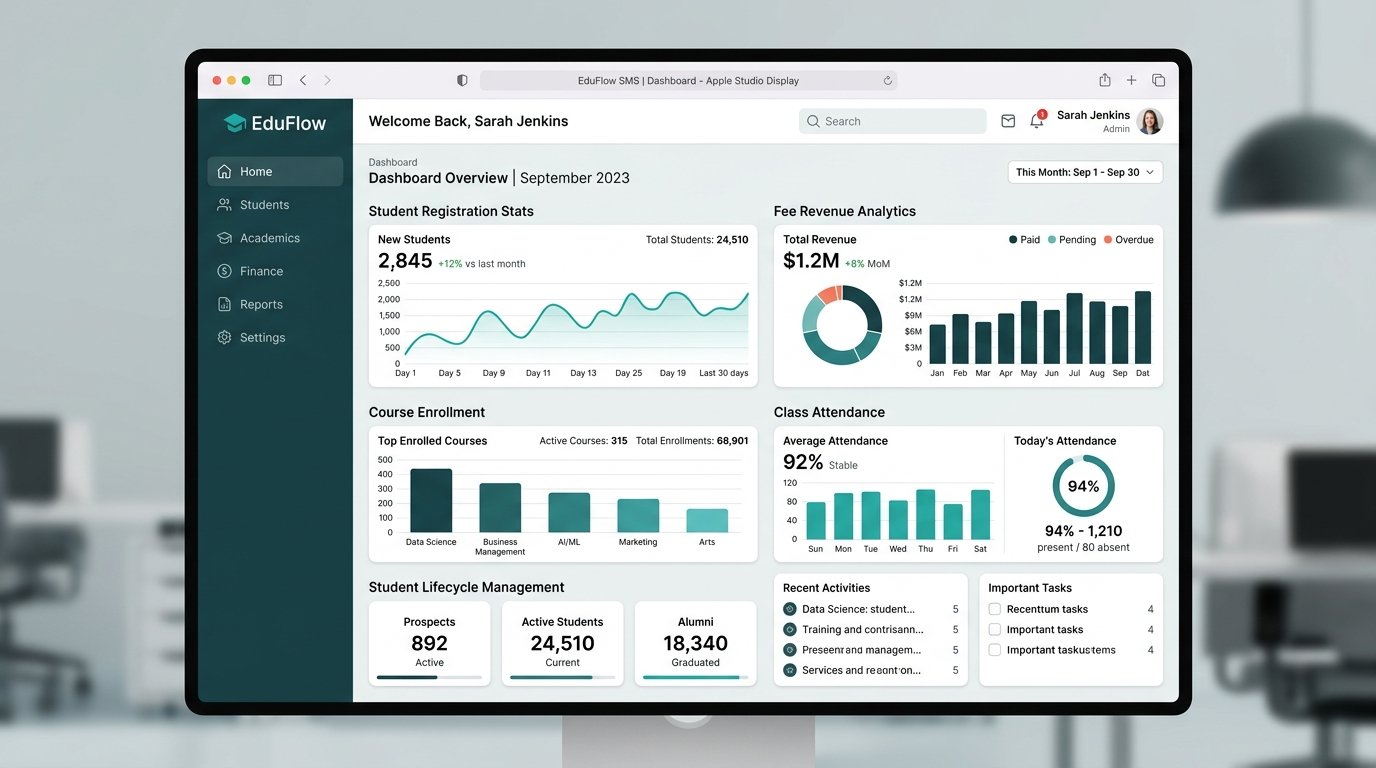Viewport: 1376px width, 768px height.
Task: Show the browser tab overview icon
Action: click(x=1158, y=80)
